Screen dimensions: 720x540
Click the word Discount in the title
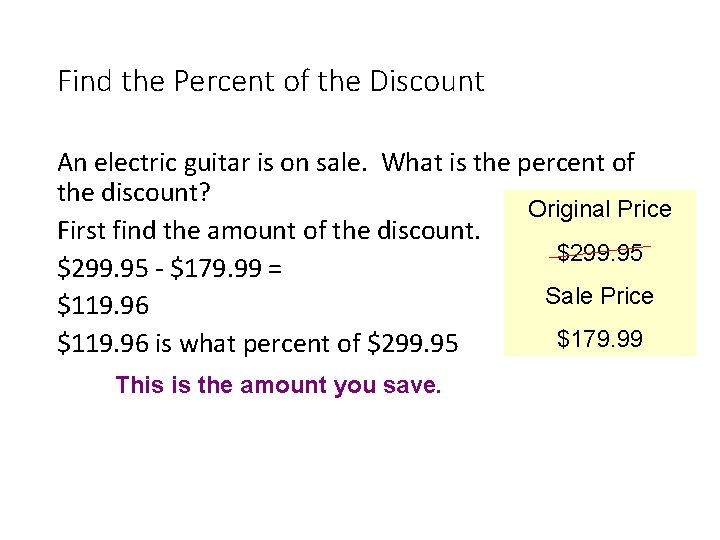coord(427,81)
